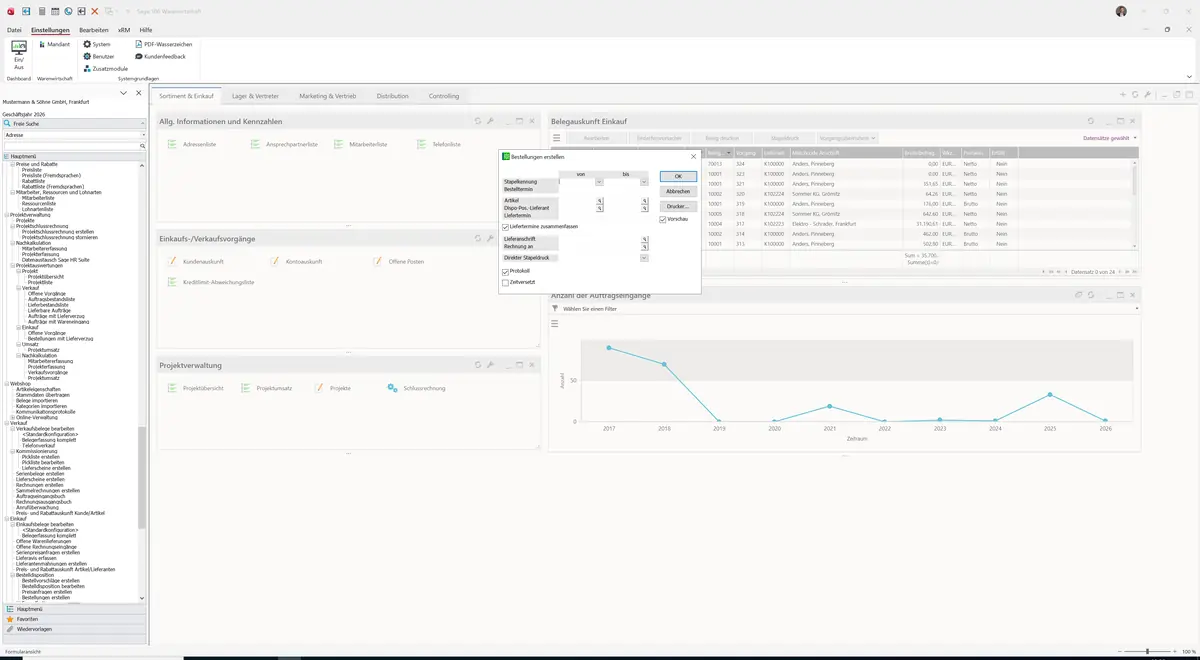The height and width of the screenshot is (660, 1200).
Task: Uncheck the Protokoll checkbox
Action: (x=506, y=271)
